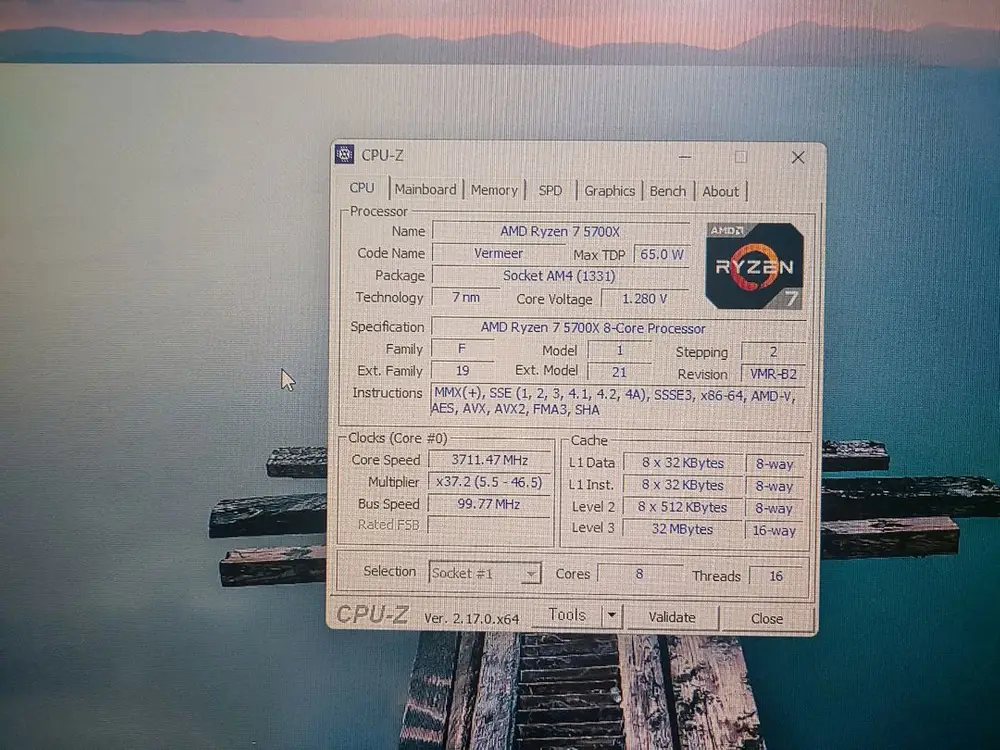This screenshot has height=750, width=1000.
Task: Click the Validate button
Action: click(x=672, y=617)
